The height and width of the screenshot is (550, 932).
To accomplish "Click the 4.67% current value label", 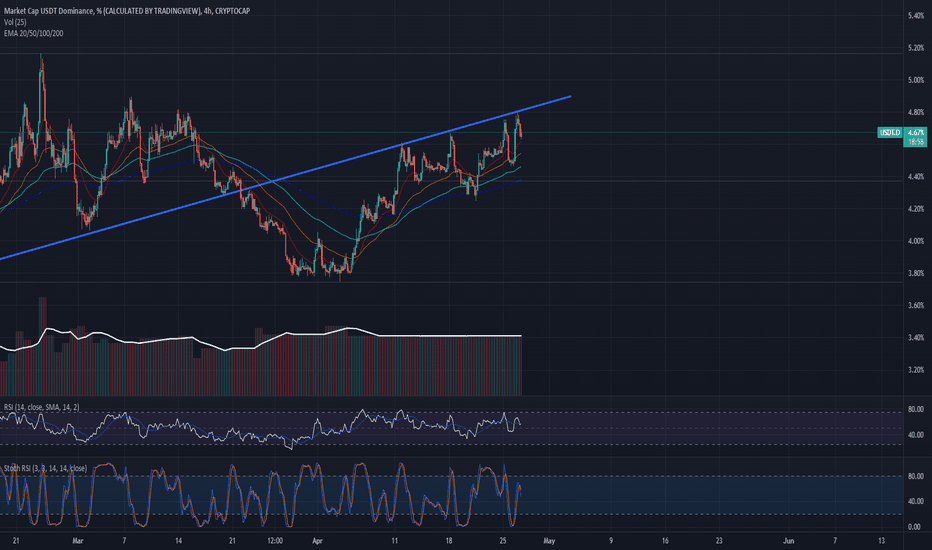I will 915,133.
